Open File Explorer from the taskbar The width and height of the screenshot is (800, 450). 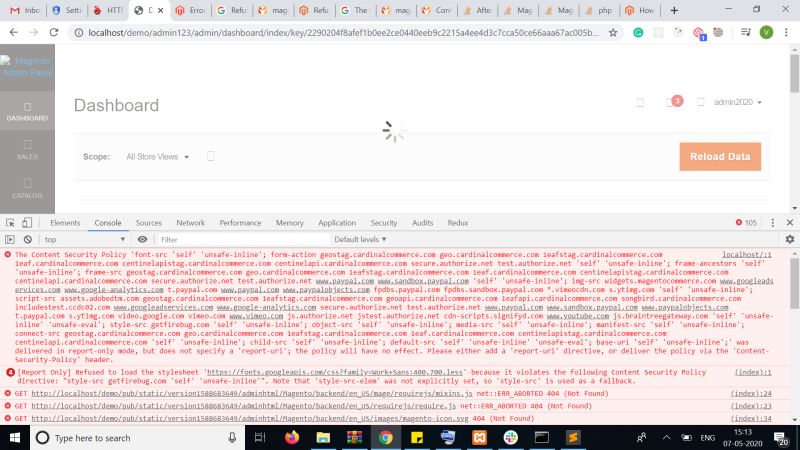pos(323,438)
